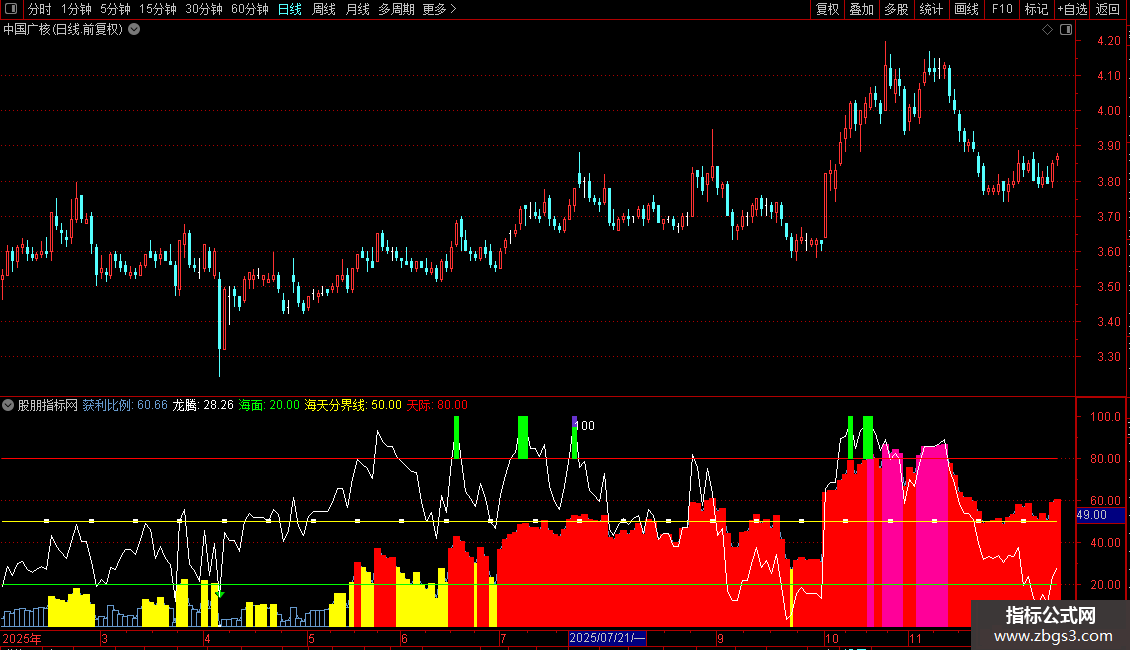Switch to the 月线 monthly chart
Screen dimensions: 1130x650
(x=357, y=9)
